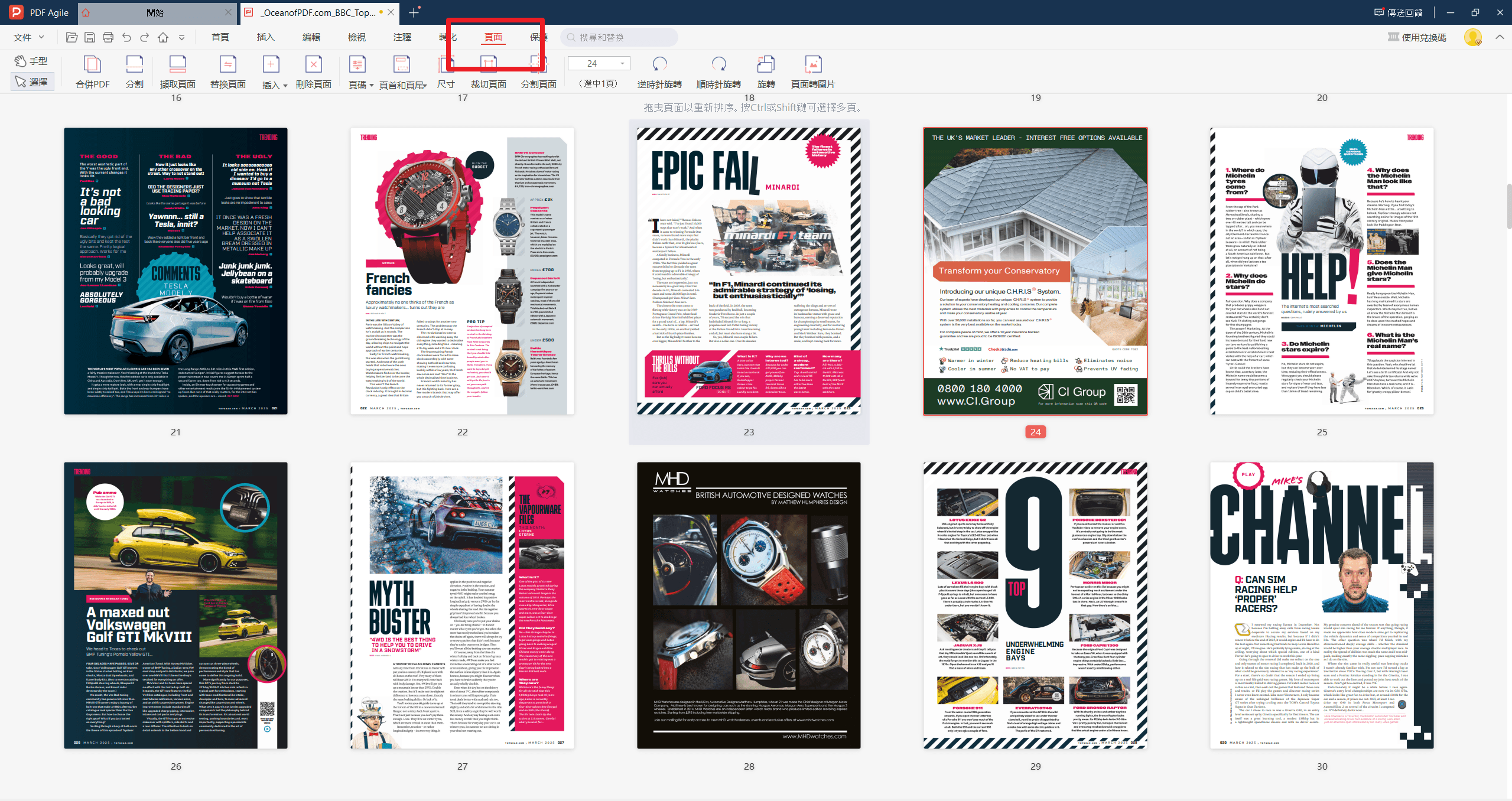The height and width of the screenshot is (801, 1512).
Task: Switch to the 編輯 ribbon tab
Action: 311,37
